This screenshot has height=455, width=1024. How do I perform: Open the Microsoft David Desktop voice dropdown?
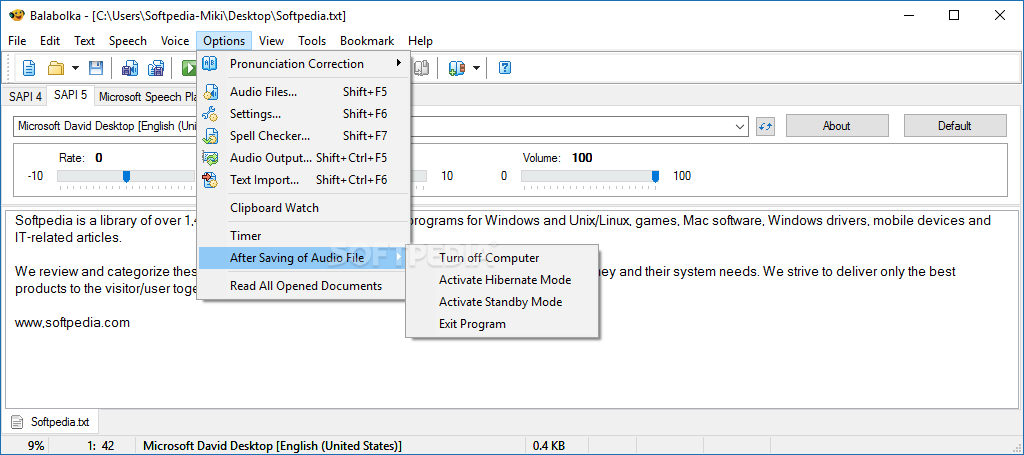[741, 126]
